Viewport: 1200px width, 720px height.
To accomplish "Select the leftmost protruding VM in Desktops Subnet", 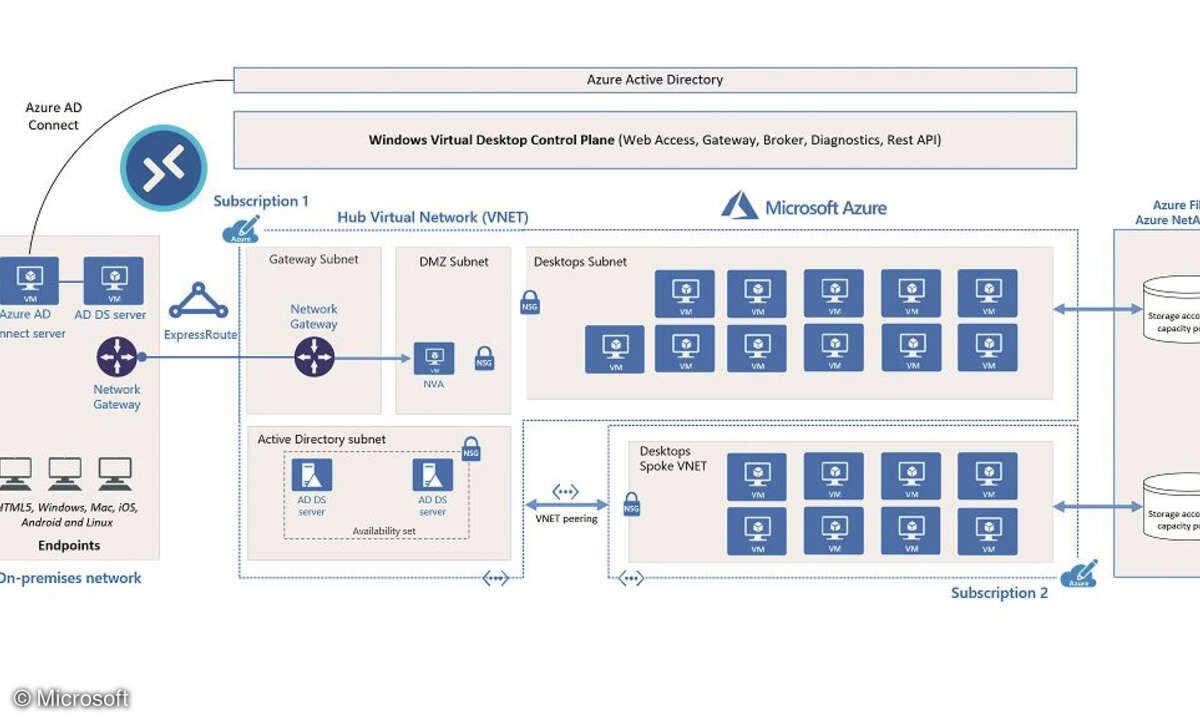I will coord(615,350).
